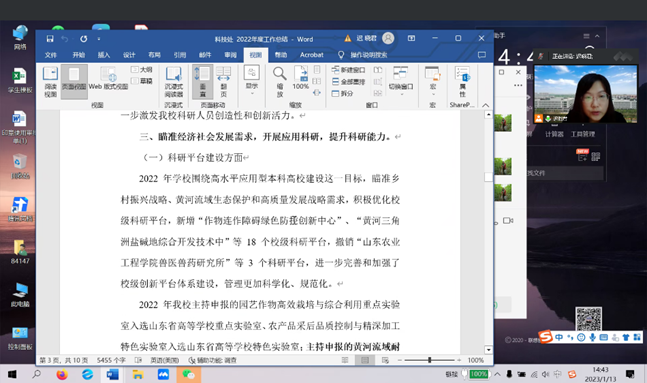This screenshot has height=383, width=647.
Task: Save the document via quick access toolbar
Action: 50,39
